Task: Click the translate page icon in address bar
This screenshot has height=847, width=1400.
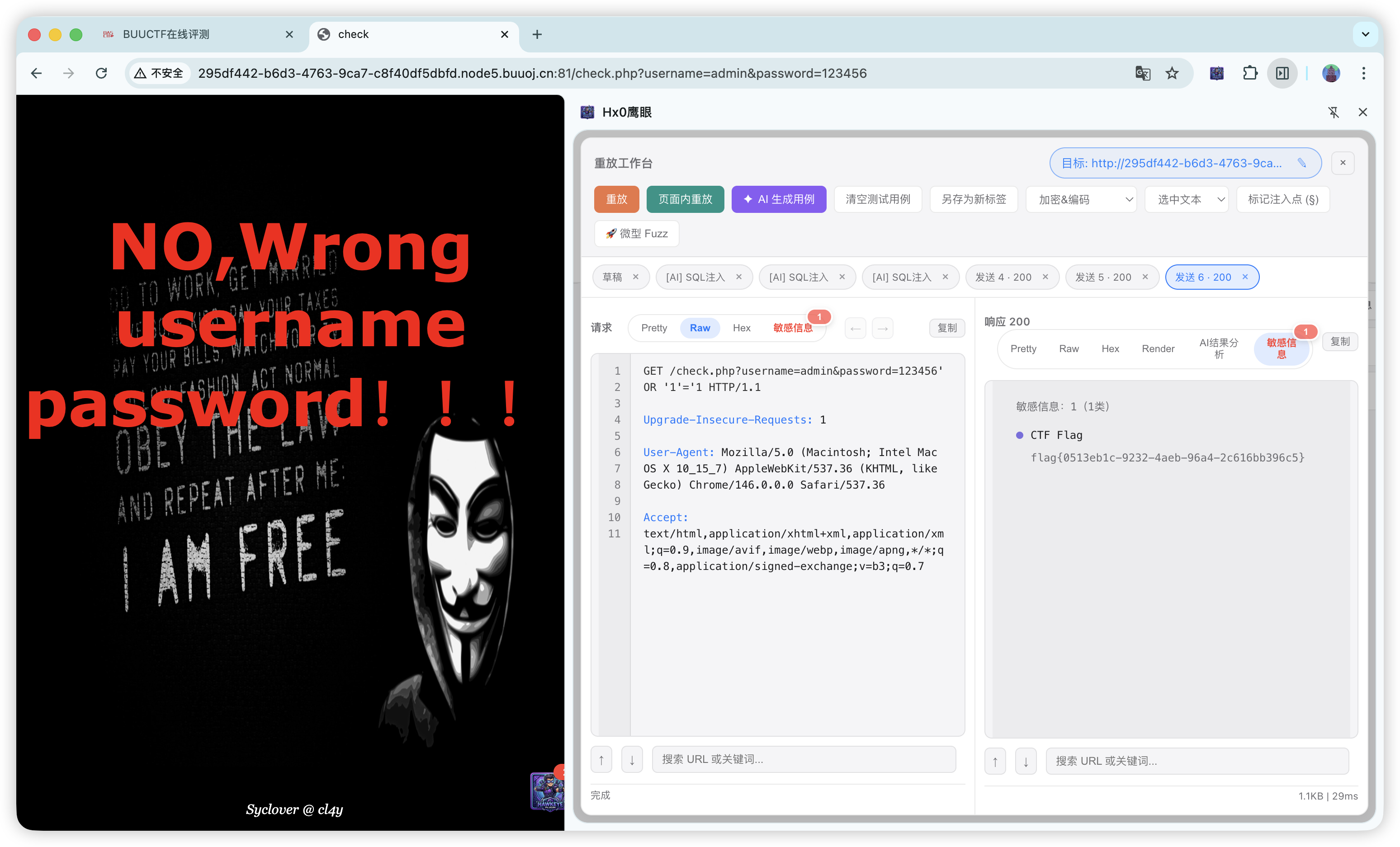Action: 1142,73
